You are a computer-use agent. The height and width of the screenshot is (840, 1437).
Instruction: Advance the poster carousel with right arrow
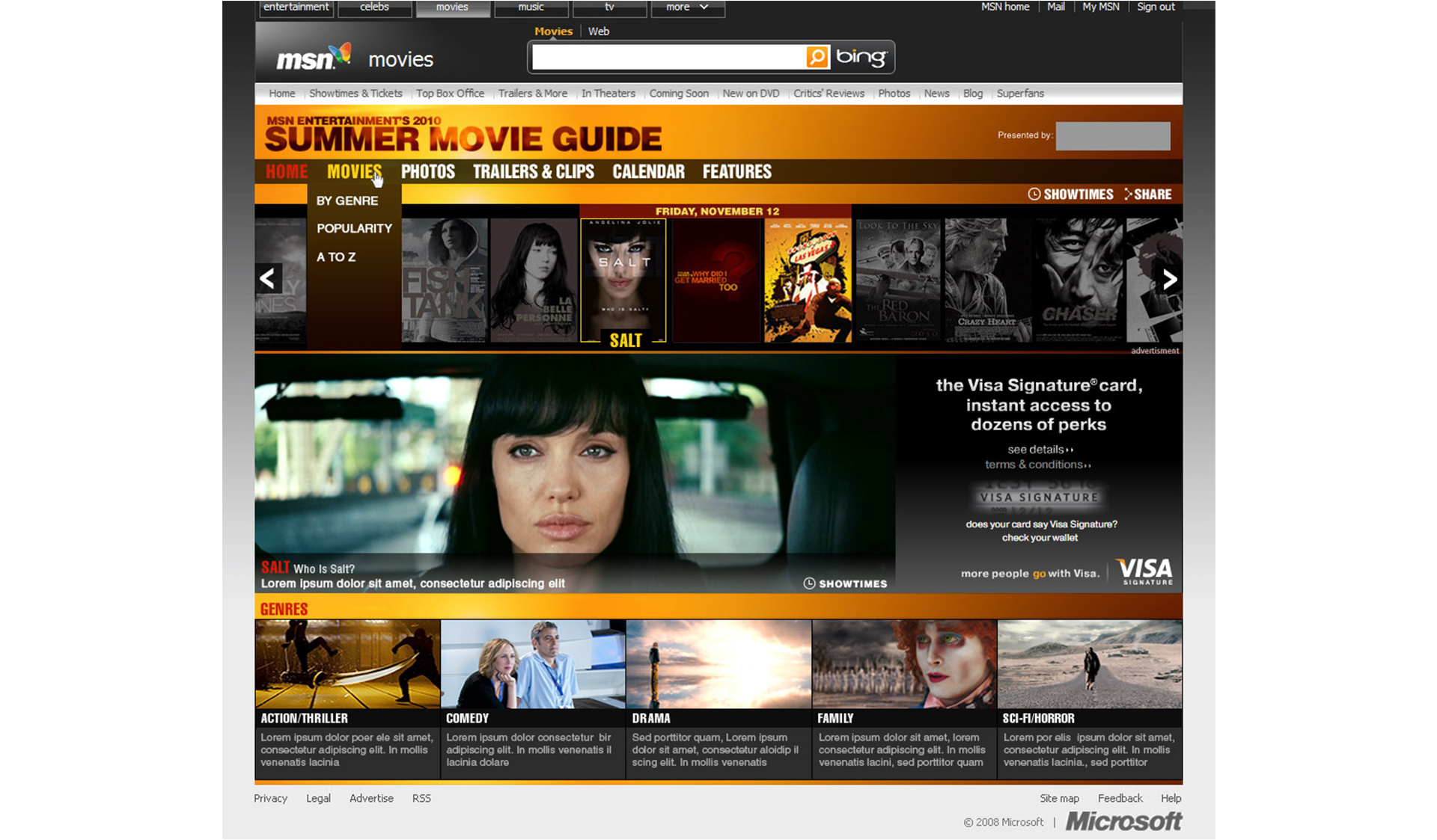(1169, 279)
